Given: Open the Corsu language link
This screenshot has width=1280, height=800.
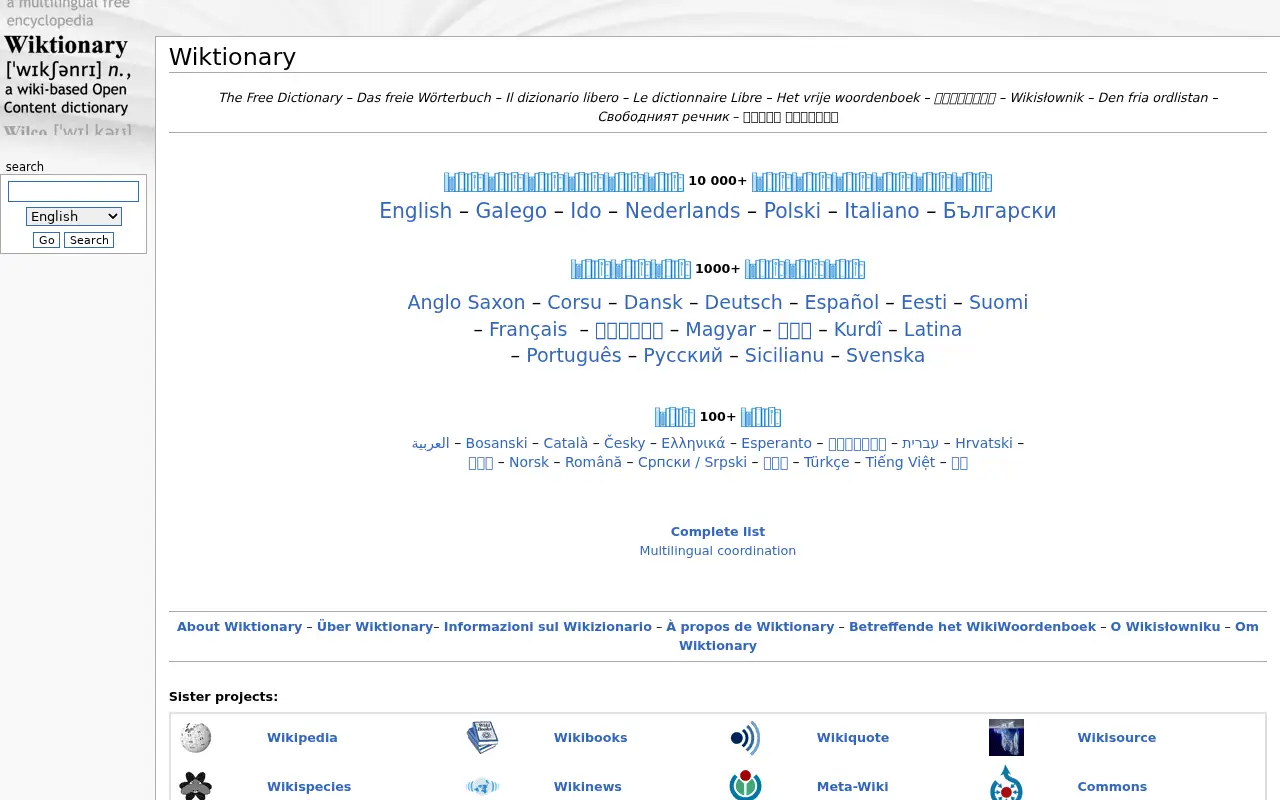Looking at the screenshot, I should [x=575, y=302].
